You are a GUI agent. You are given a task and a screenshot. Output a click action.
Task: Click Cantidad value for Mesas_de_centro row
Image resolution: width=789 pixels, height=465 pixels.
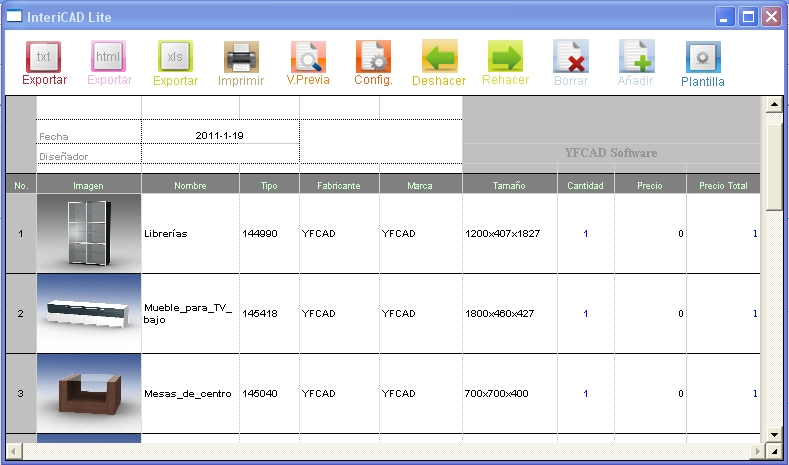[586, 394]
